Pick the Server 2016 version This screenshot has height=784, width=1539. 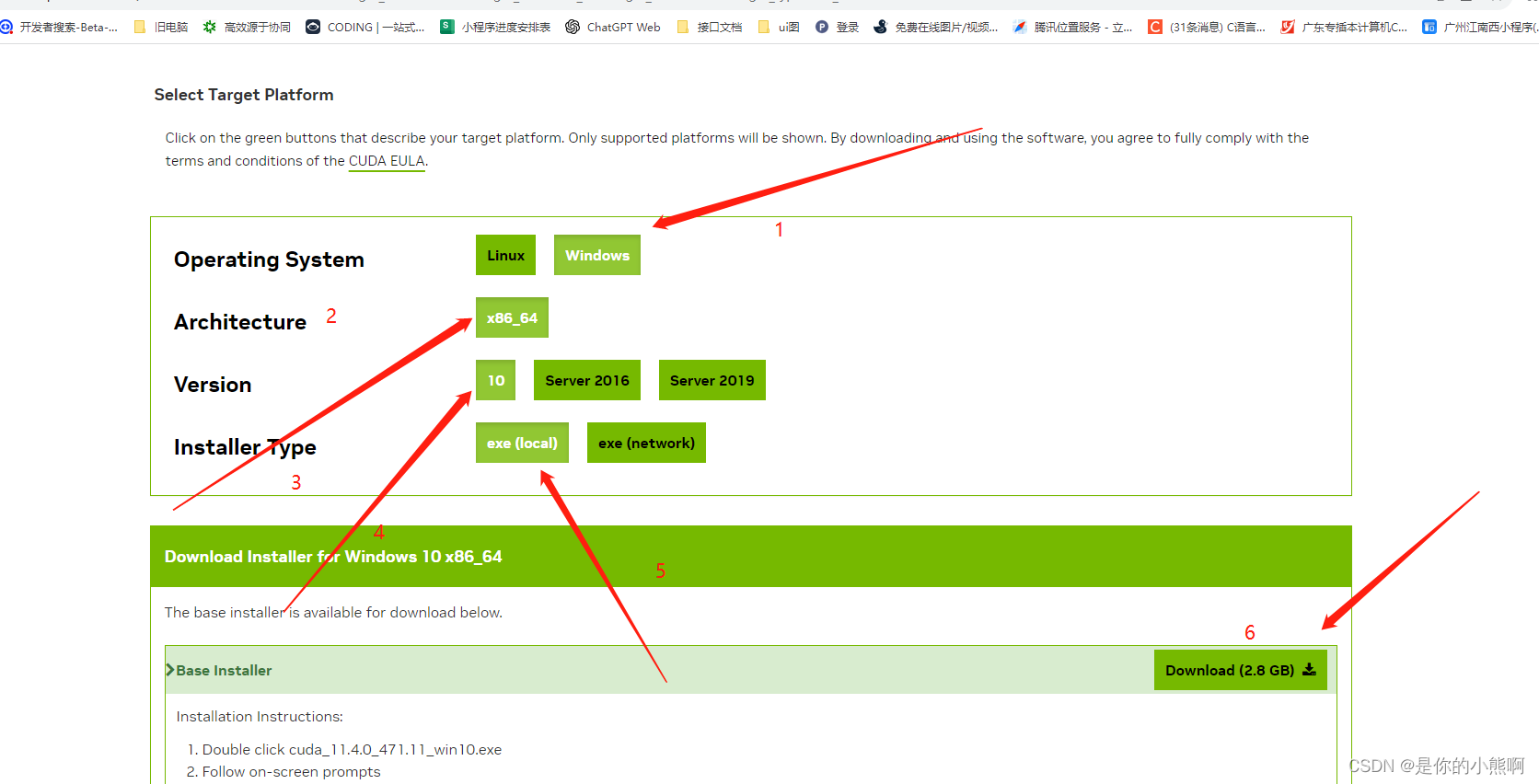pos(586,381)
